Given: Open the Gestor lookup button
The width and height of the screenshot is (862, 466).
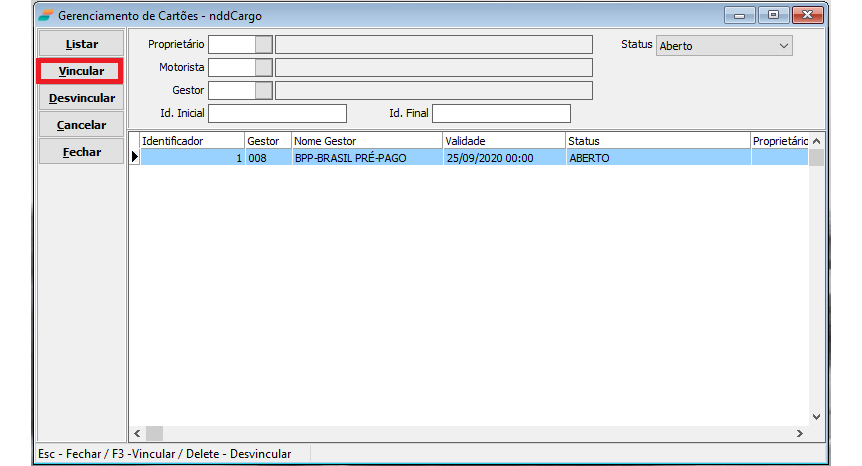Looking at the screenshot, I should 264,91.
